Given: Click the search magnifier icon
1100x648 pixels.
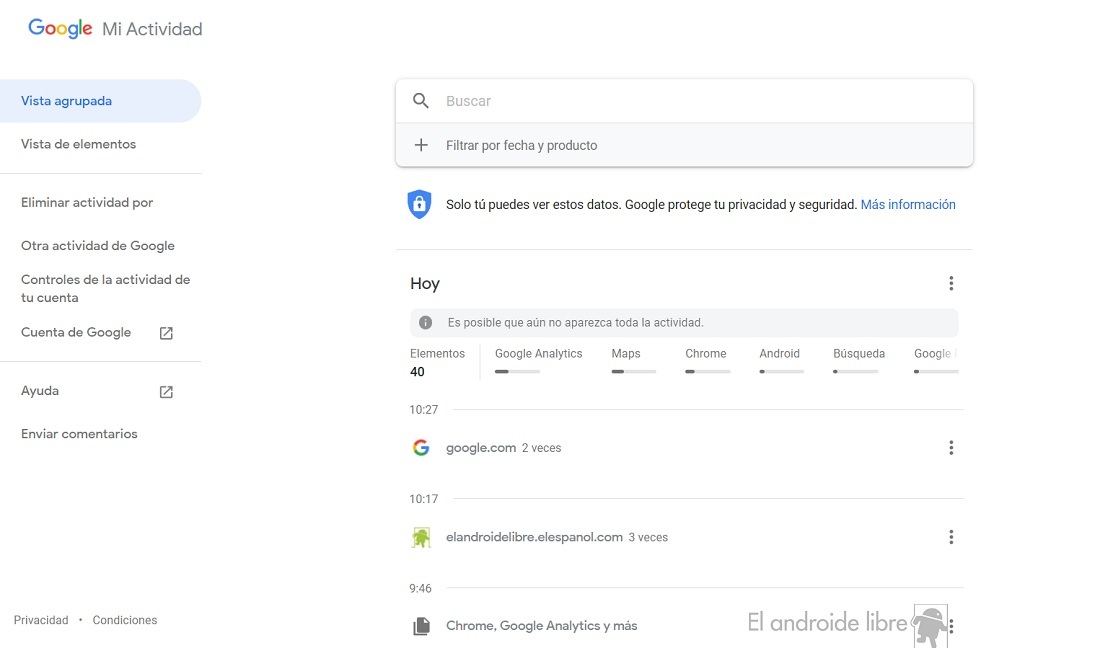Looking at the screenshot, I should click(421, 101).
